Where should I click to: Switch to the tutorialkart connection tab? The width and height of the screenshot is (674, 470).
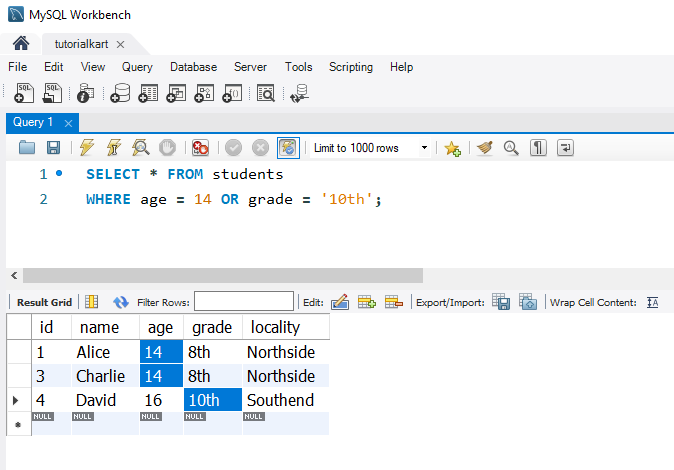point(81,44)
